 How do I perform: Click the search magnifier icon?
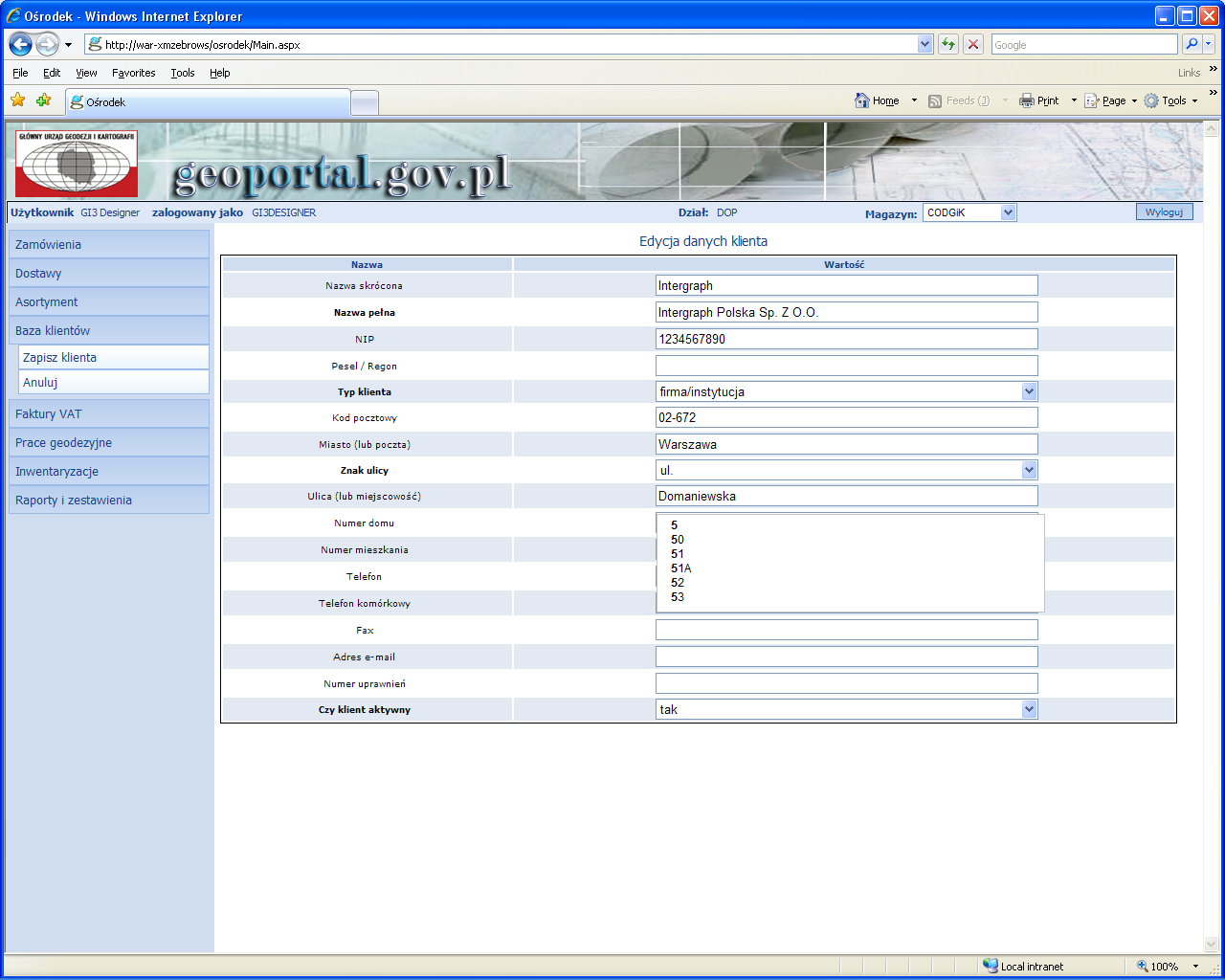1192,44
